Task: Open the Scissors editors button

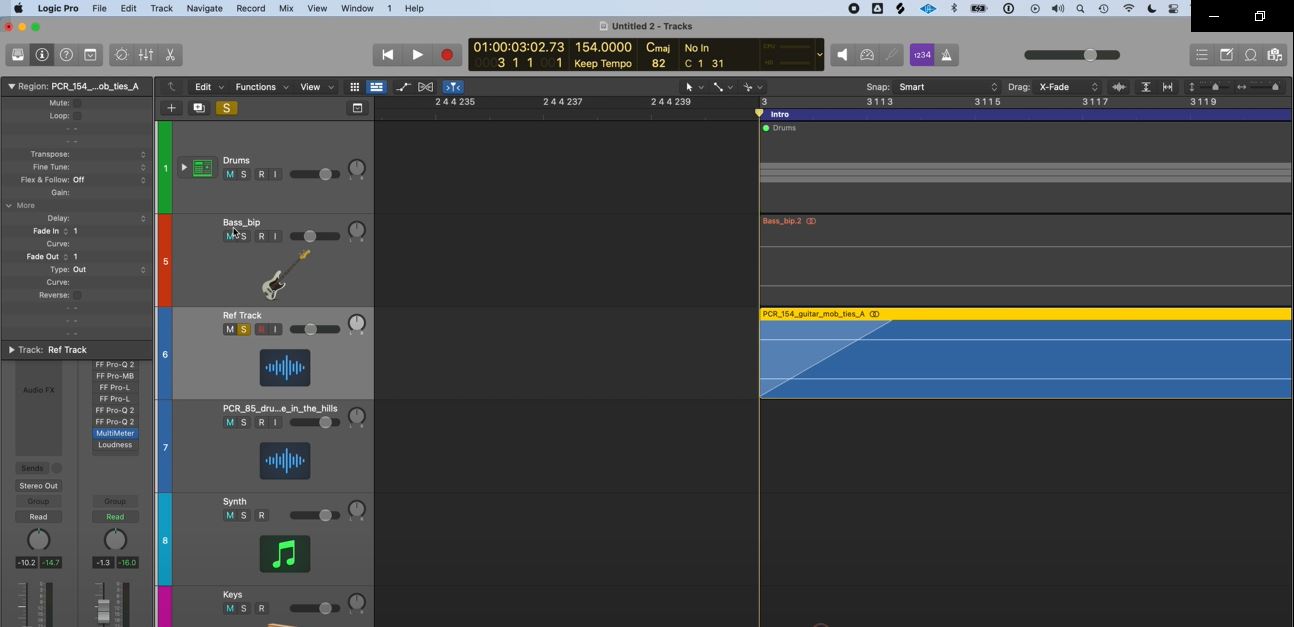Action: click(x=170, y=55)
